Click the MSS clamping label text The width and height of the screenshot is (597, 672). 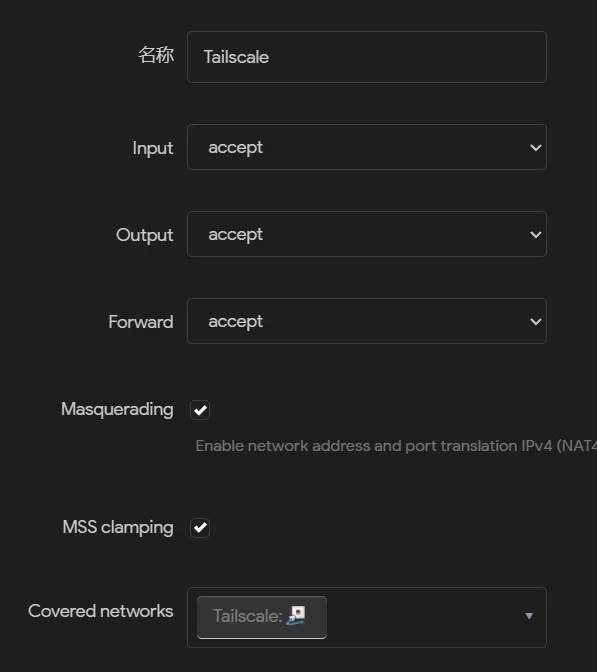[x=118, y=528]
